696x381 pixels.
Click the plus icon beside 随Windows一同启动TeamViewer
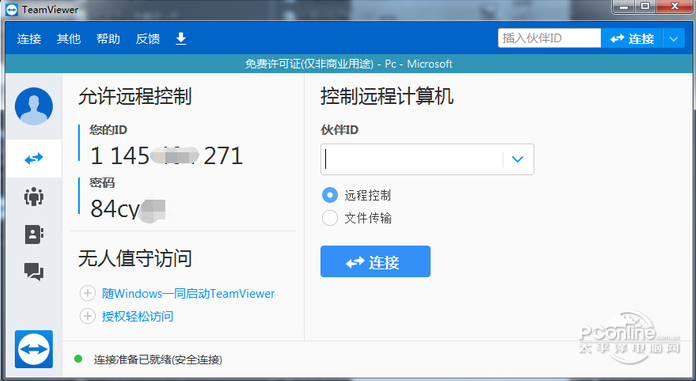[x=87, y=293]
